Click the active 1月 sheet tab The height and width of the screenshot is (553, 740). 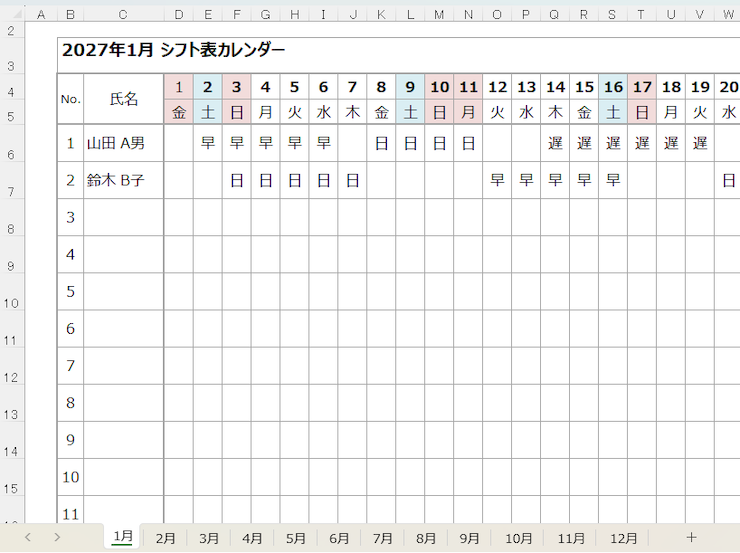(x=123, y=537)
